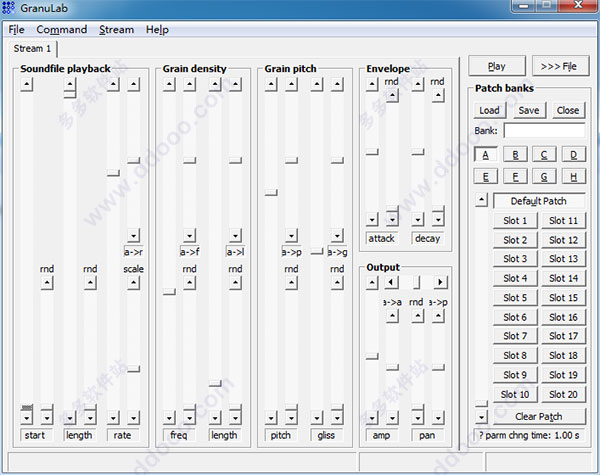
Task: Click down arrow of envelope decay slider
Action: pos(418,219)
